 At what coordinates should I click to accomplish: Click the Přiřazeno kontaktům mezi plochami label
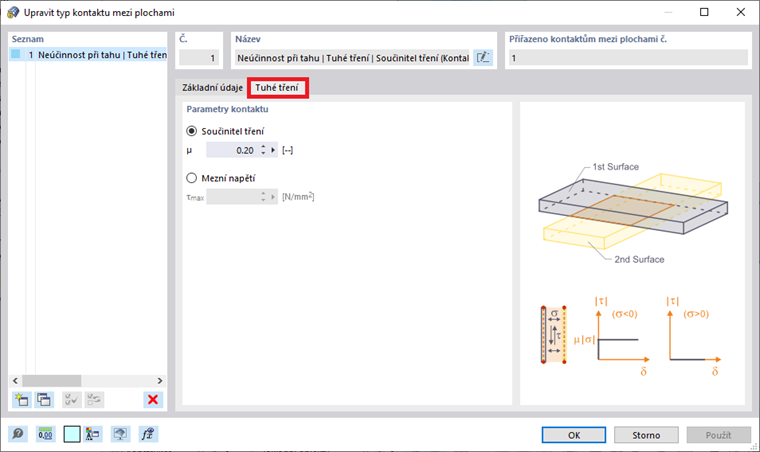pyautogui.click(x=587, y=39)
